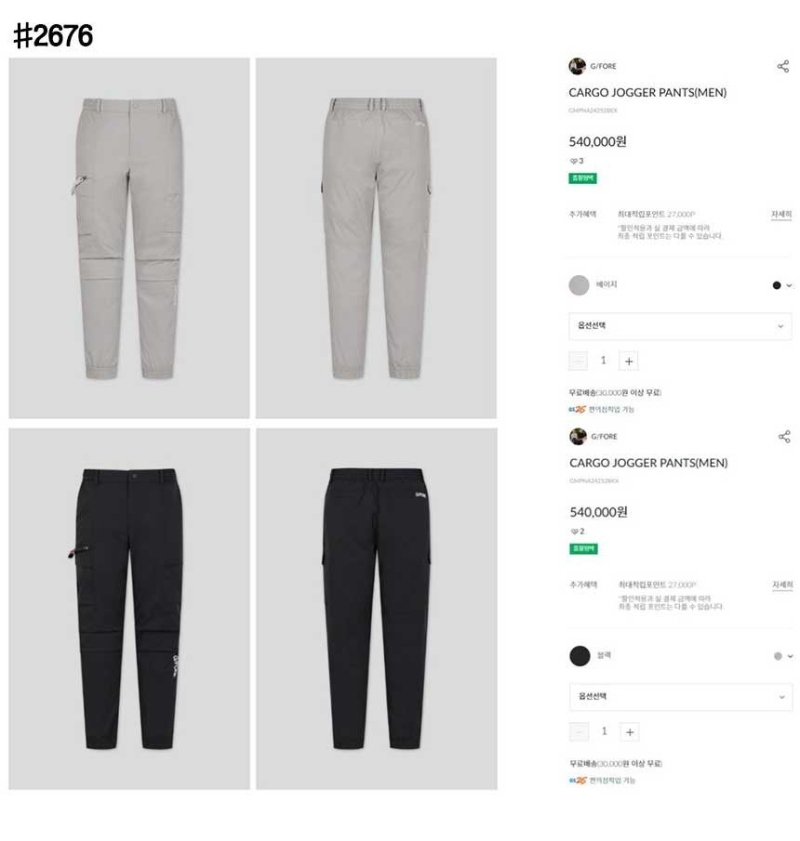
Task: Expand color selector showing gray dot
Action: point(783,656)
